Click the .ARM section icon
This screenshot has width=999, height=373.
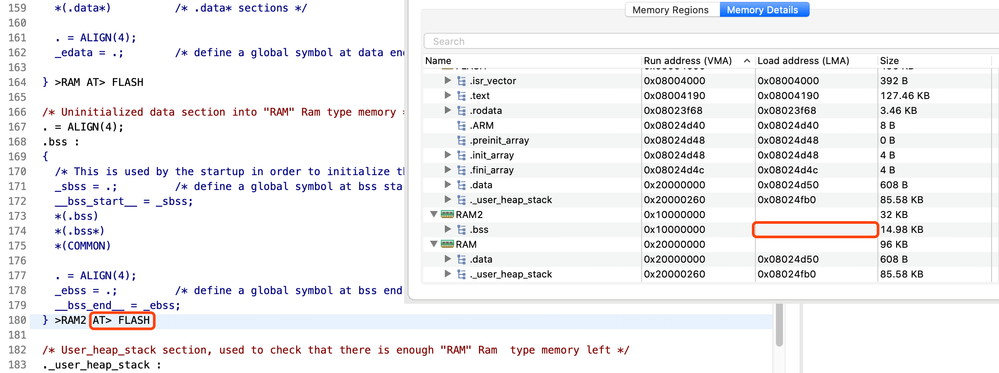pos(461,126)
